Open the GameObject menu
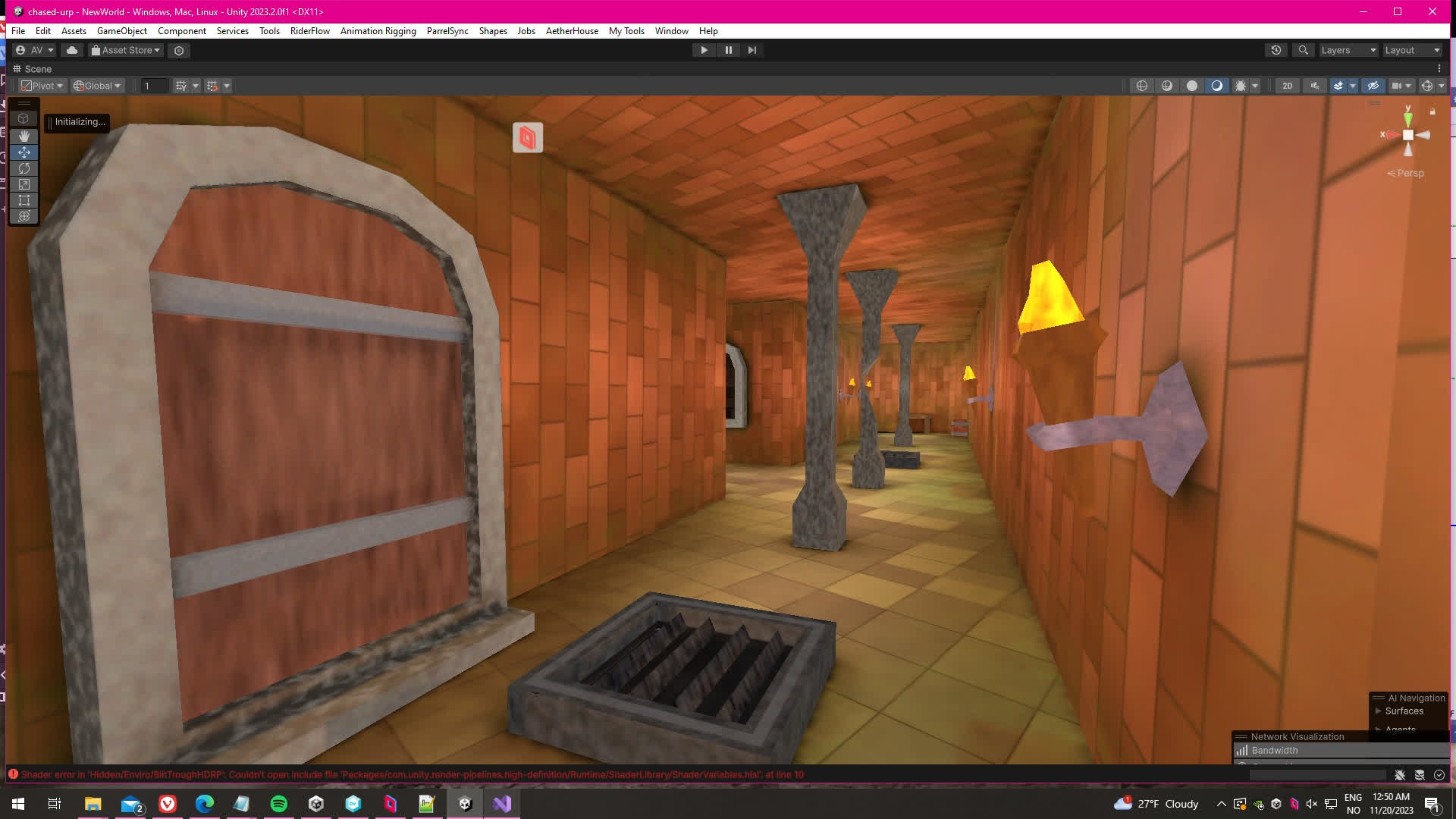Image resolution: width=1456 pixels, height=819 pixels. click(x=121, y=31)
